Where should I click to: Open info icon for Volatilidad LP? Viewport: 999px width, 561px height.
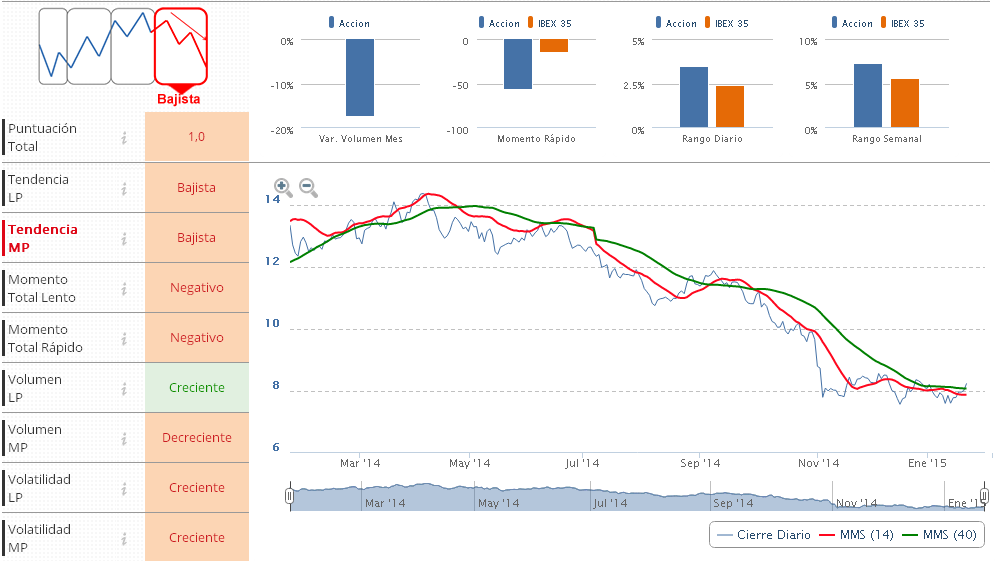tap(124, 488)
